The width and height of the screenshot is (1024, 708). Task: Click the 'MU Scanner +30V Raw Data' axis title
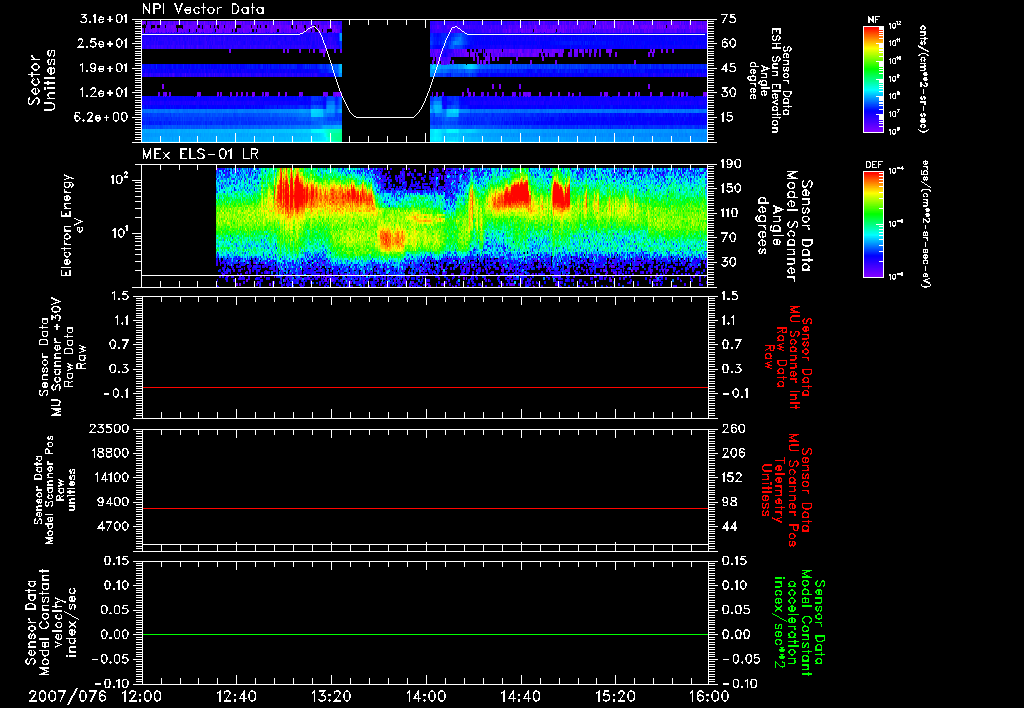point(63,357)
